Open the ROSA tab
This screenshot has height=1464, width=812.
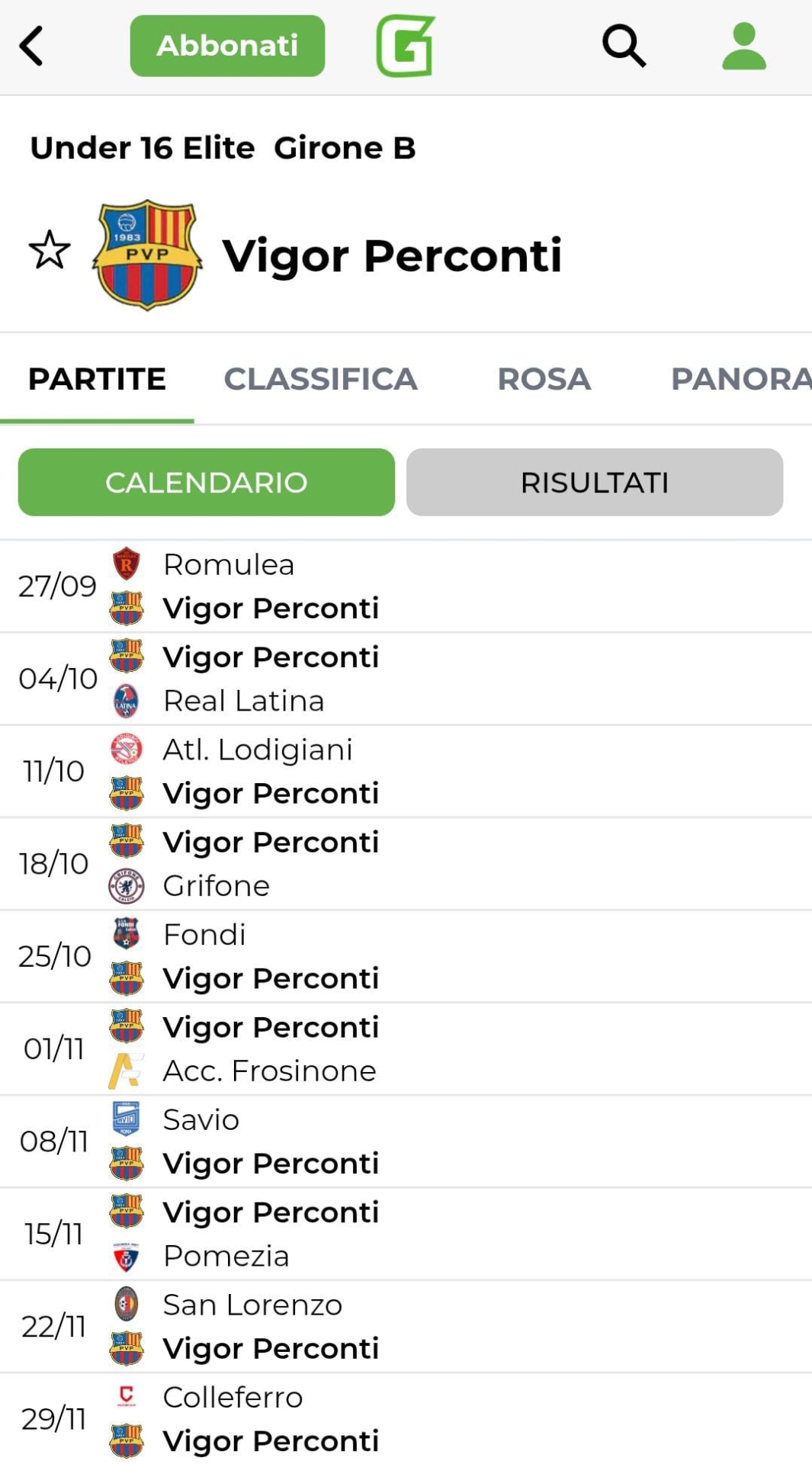[544, 379]
